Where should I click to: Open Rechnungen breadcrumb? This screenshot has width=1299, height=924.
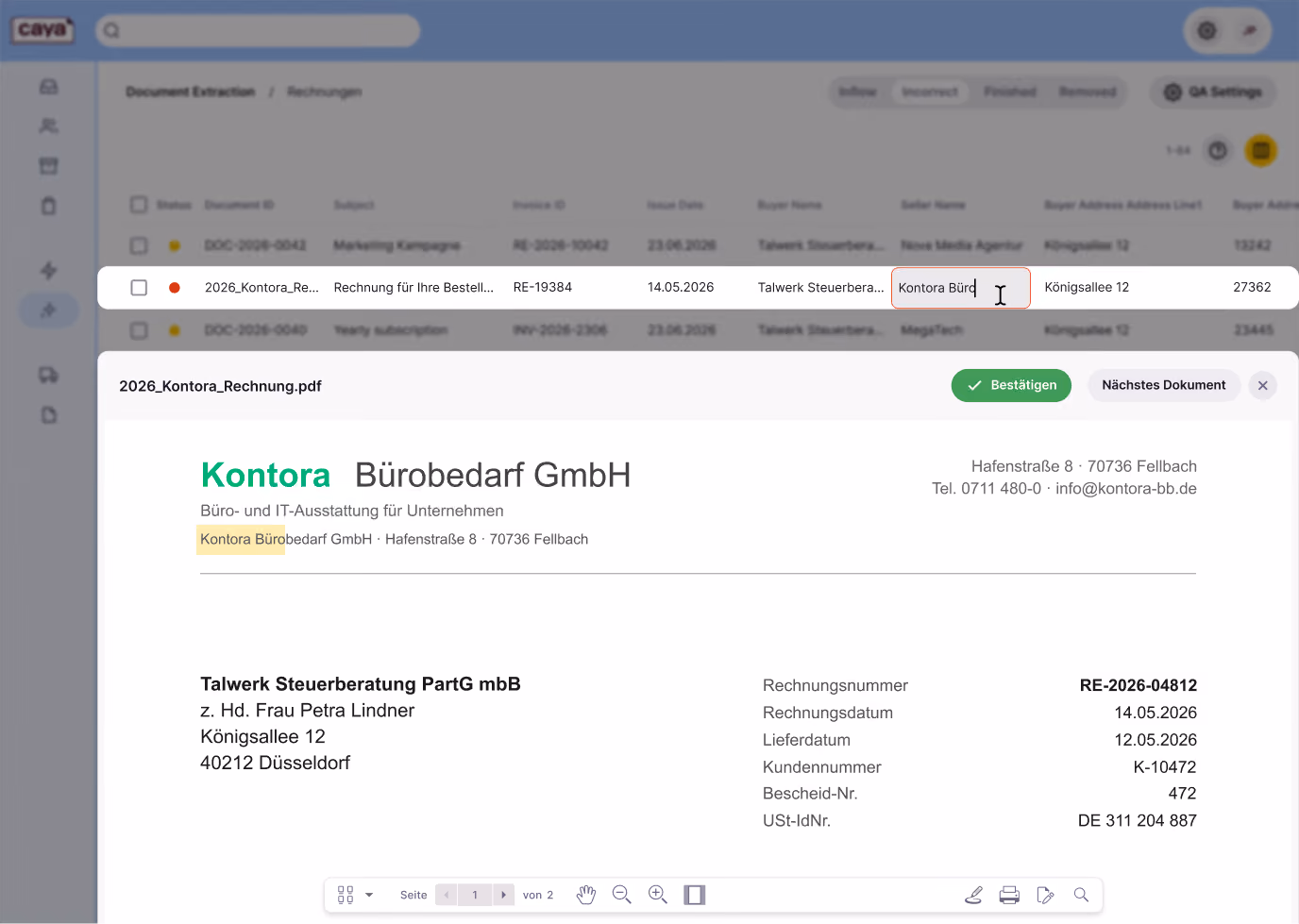pos(325,92)
